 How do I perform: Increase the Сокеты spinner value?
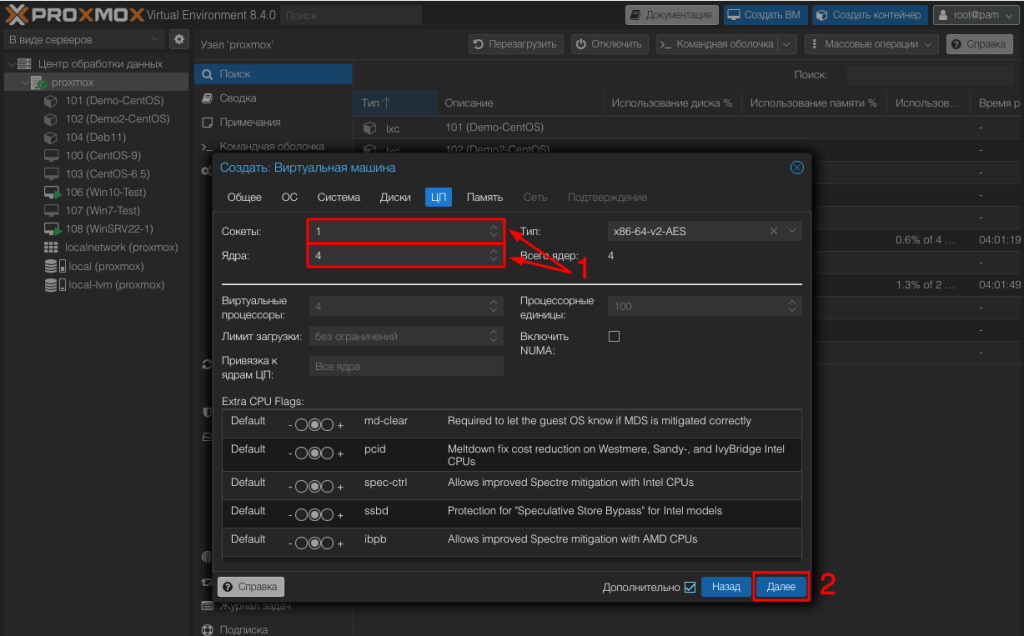coord(493,227)
